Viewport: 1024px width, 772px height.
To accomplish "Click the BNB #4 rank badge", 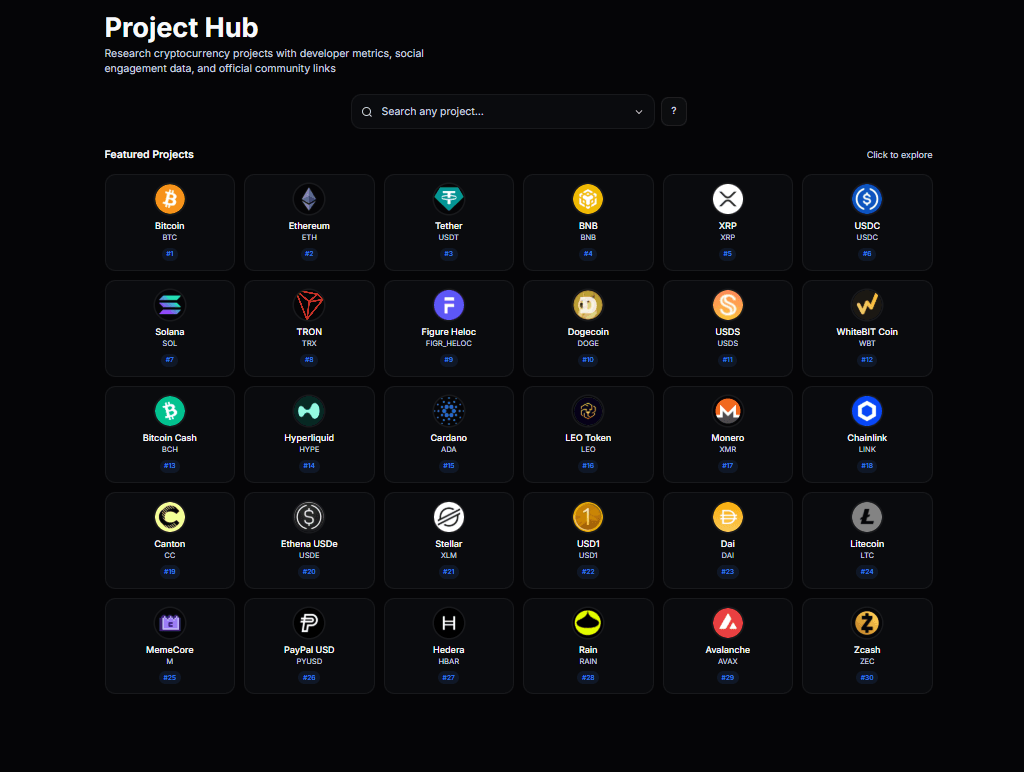I will pos(588,253).
